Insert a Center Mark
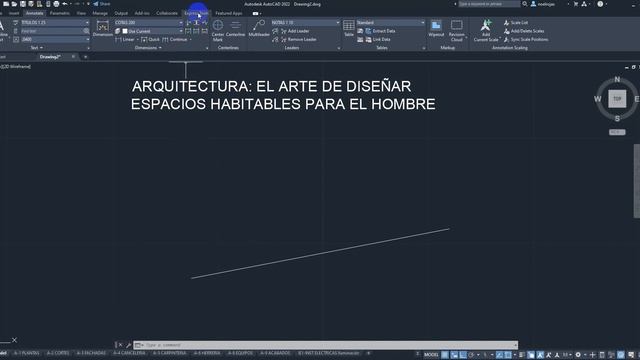The image size is (640, 360). pos(218,31)
